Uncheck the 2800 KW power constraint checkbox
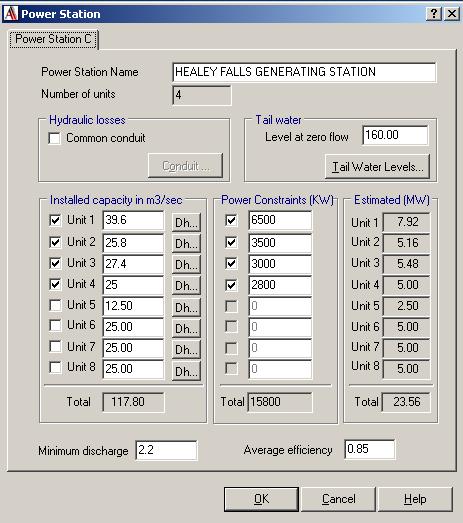 pyautogui.click(x=231, y=285)
